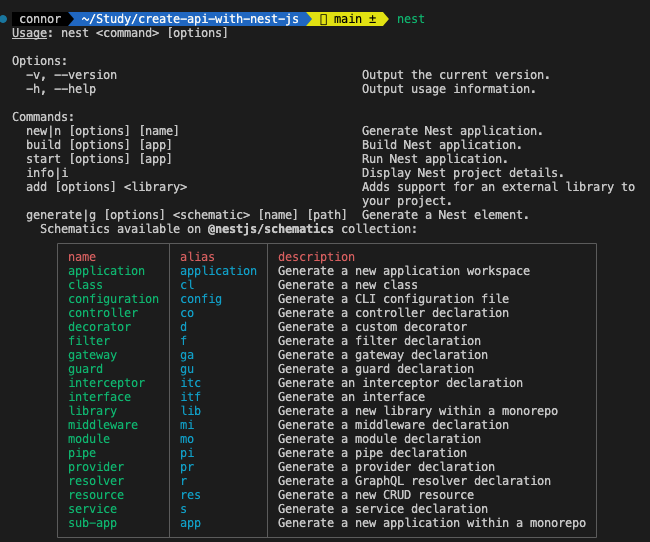Click 'guard' in the name column
Viewport: 650px width, 542px height.
(85, 369)
